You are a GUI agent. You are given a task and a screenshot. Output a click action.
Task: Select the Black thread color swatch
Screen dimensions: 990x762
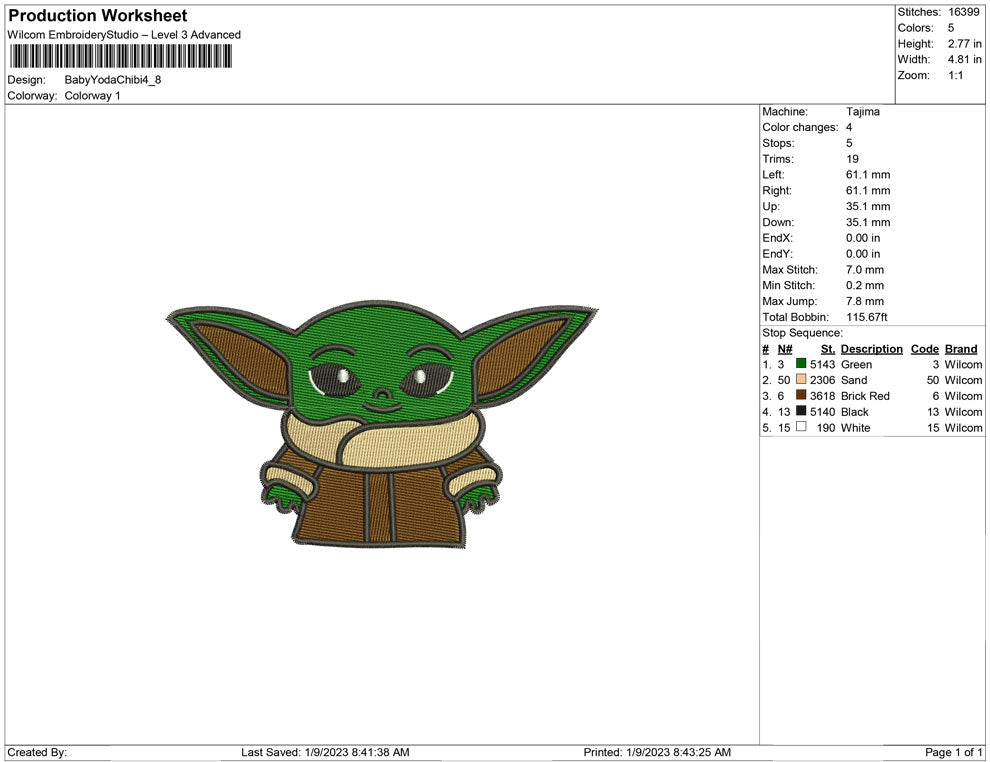(x=801, y=412)
